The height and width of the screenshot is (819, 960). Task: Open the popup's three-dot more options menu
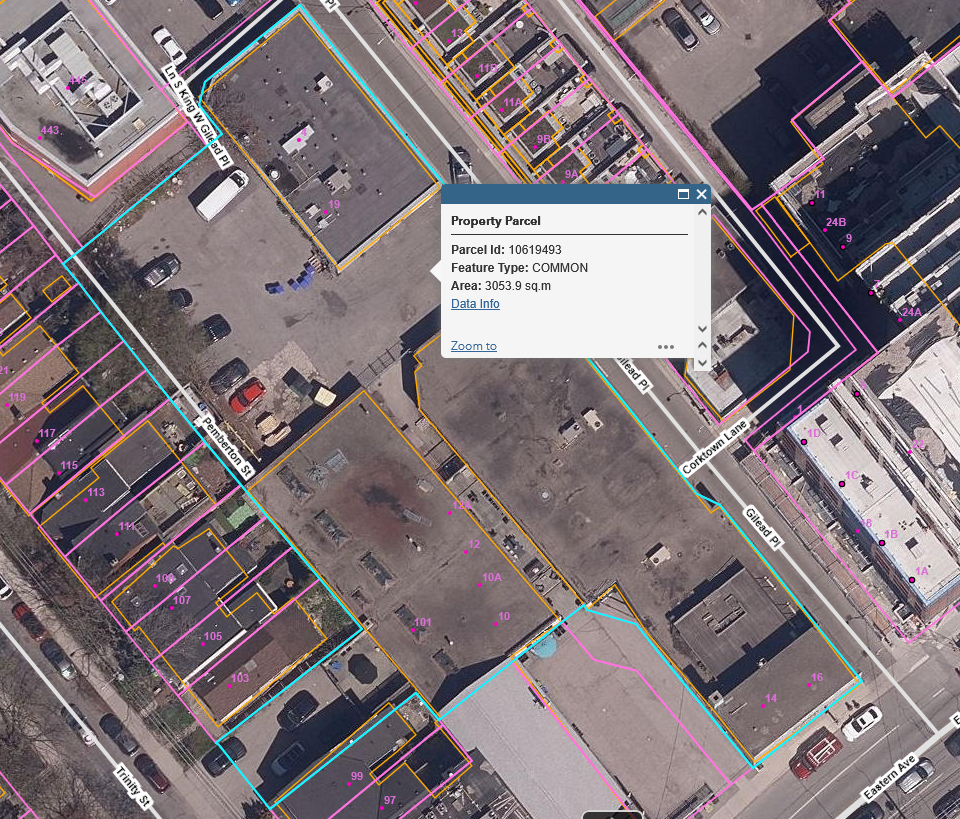tap(666, 347)
